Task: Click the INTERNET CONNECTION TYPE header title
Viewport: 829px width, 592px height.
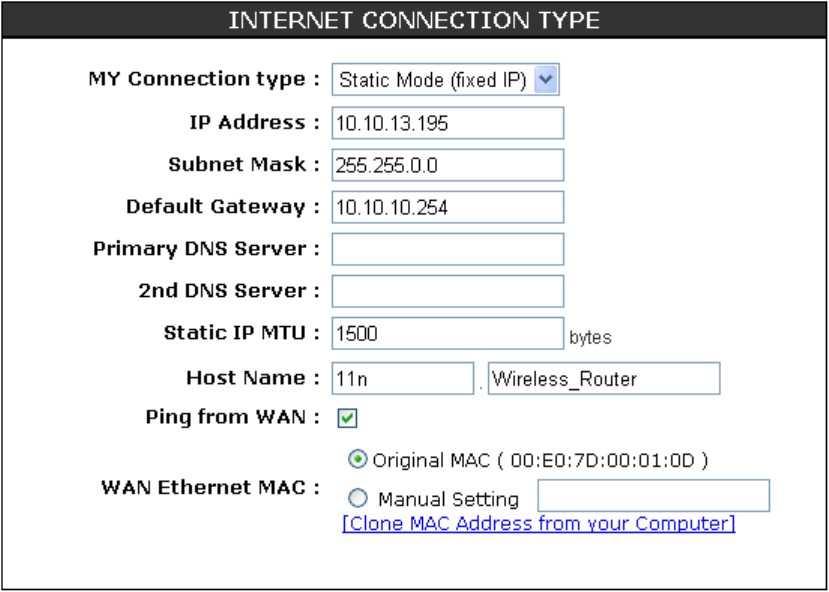Action: [x=414, y=20]
